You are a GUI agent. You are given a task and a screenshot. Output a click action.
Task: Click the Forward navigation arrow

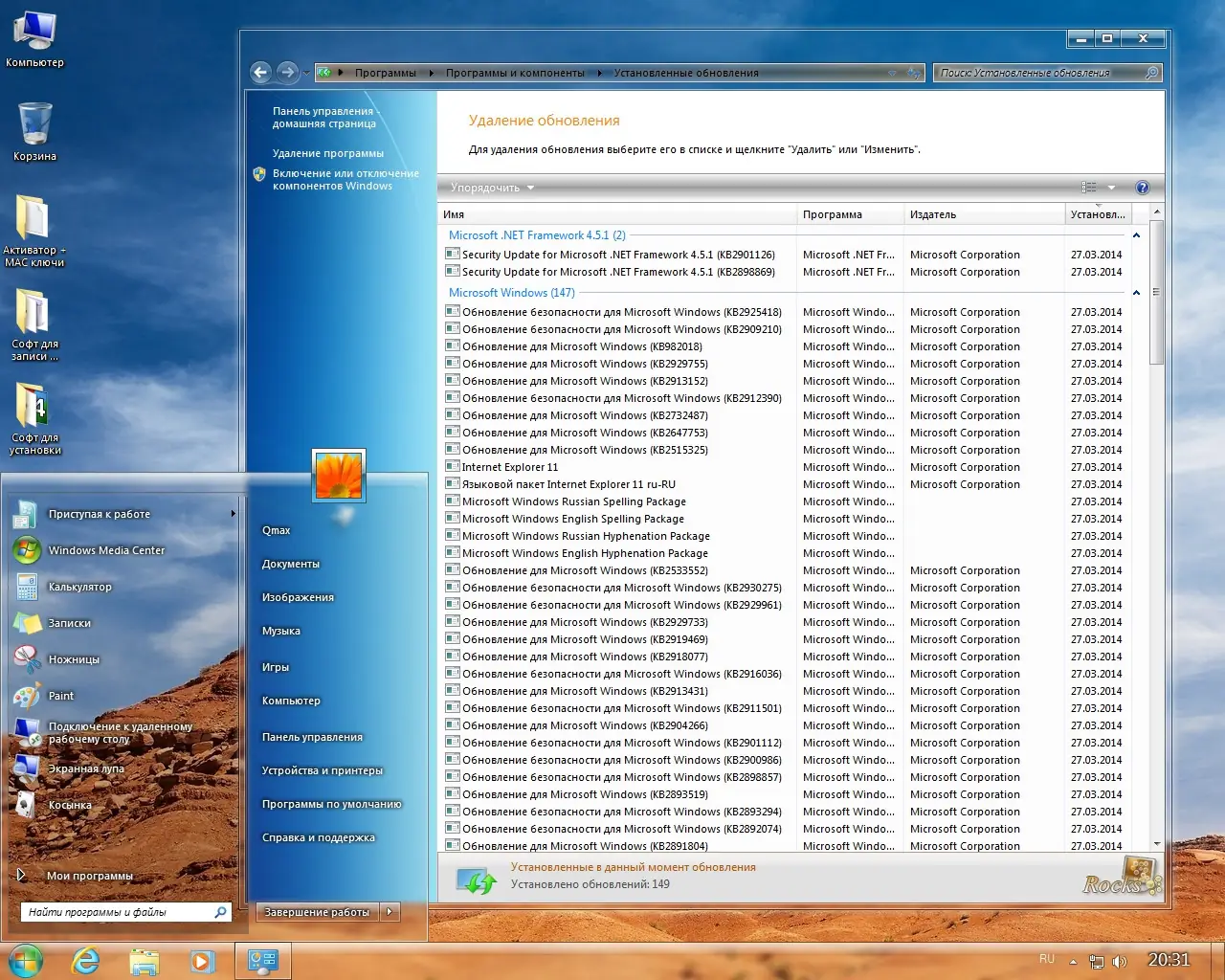click(x=286, y=72)
